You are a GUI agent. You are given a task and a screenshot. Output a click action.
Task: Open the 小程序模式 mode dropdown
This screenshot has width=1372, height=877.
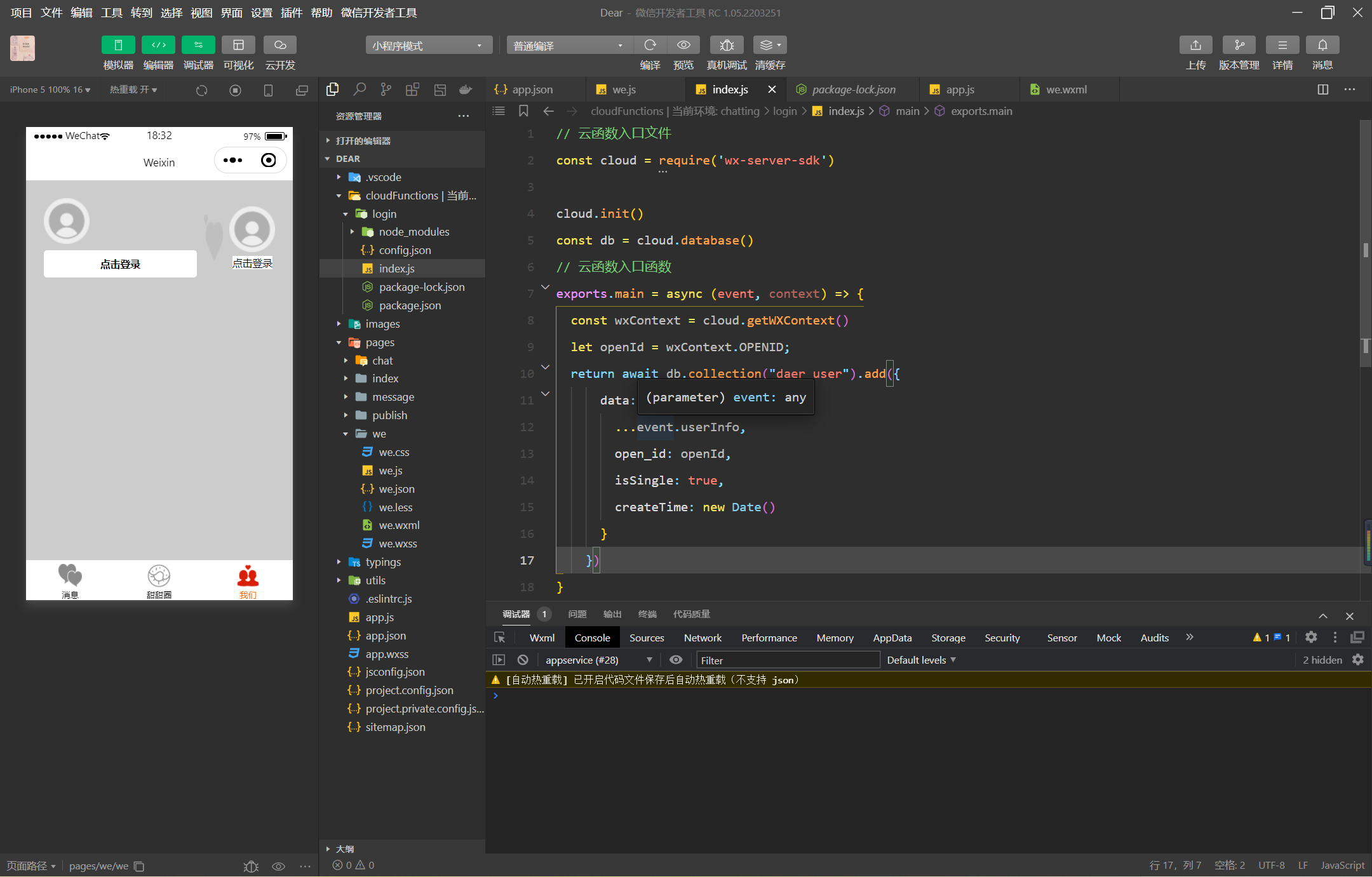tap(429, 45)
